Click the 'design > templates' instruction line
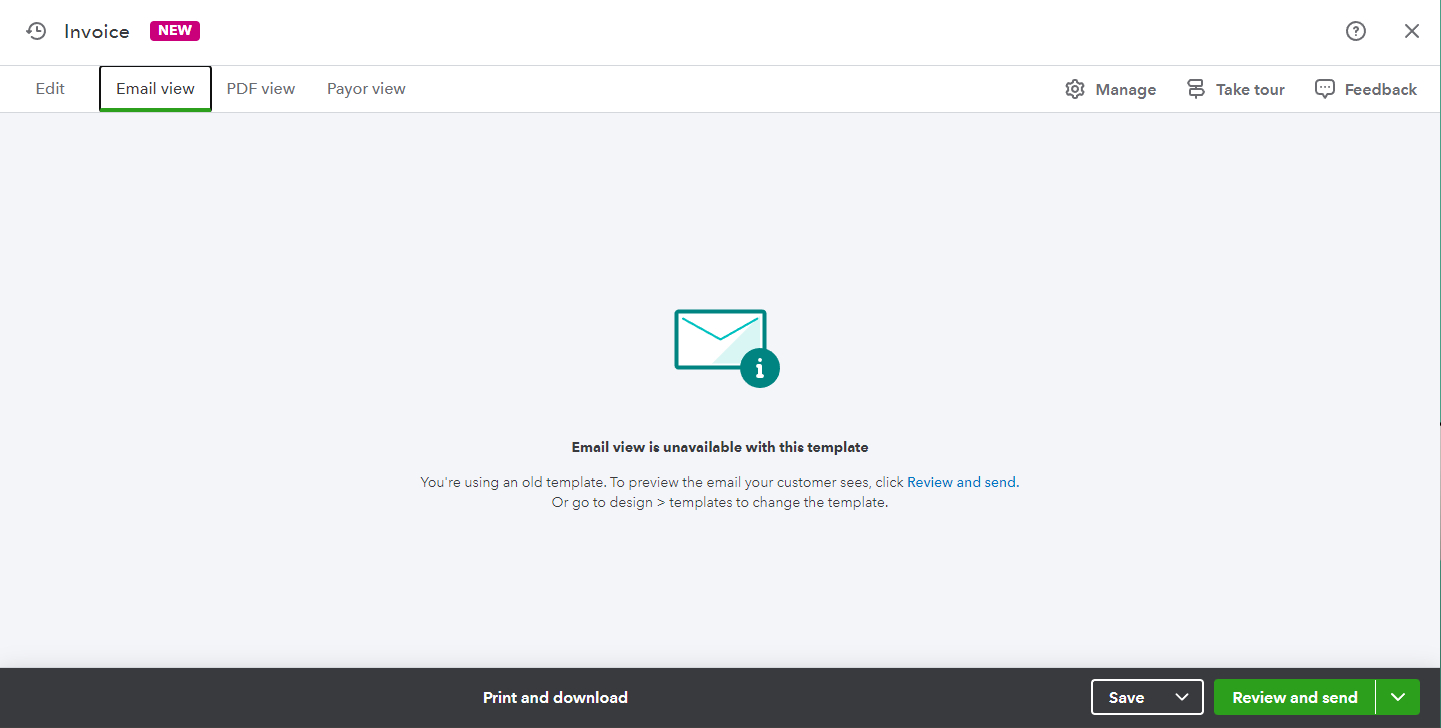1441x728 pixels. pyautogui.click(x=720, y=503)
